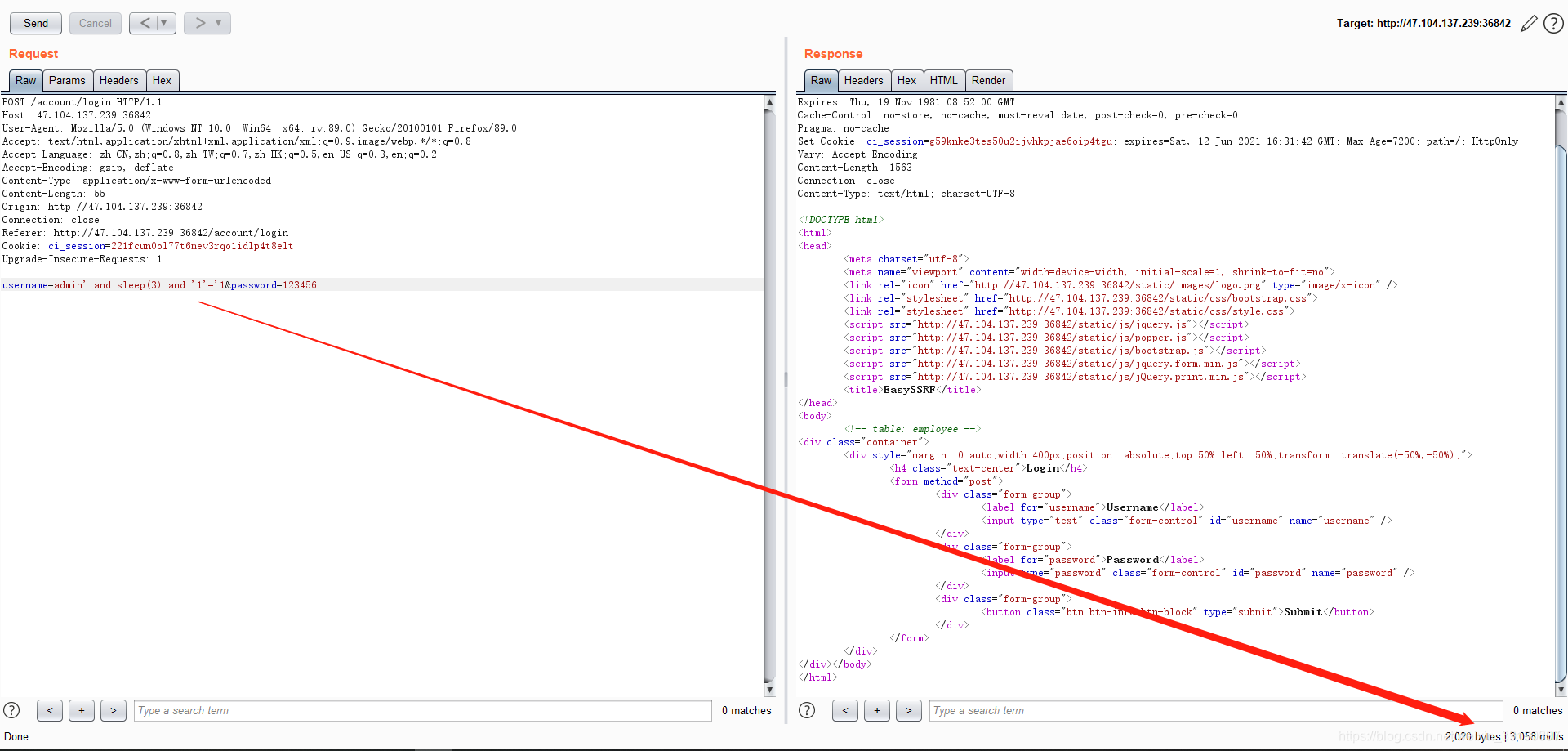Image resolution: width=1568 pixels, height=751 pixels.
Task: Click the Set-Cookie header line in response
Action: pyautogui.click(x=1157, y=141)
